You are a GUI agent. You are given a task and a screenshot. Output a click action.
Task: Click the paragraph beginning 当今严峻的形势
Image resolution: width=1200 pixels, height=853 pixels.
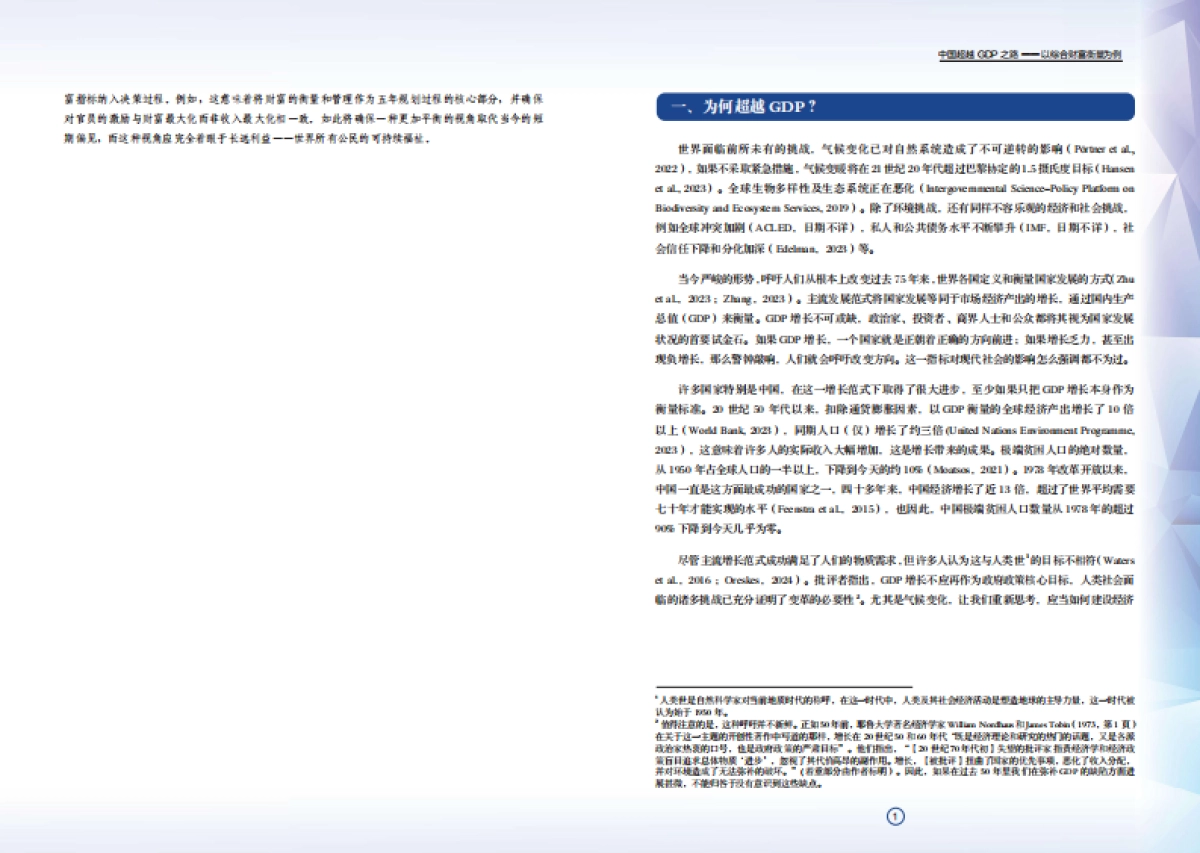[x=895, y=317]
